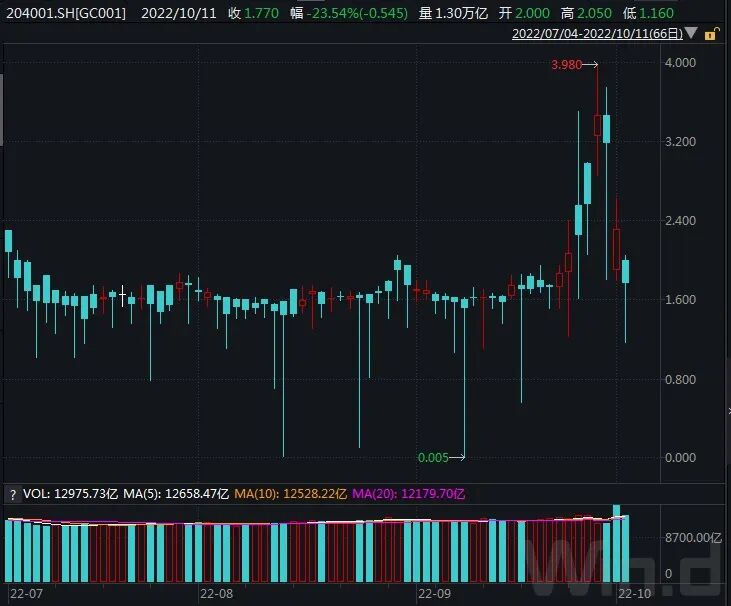This screenshot has width=731, height=606.
Task: Select the 204001.SH[GC001] ticker label
Action: point(66,13)
